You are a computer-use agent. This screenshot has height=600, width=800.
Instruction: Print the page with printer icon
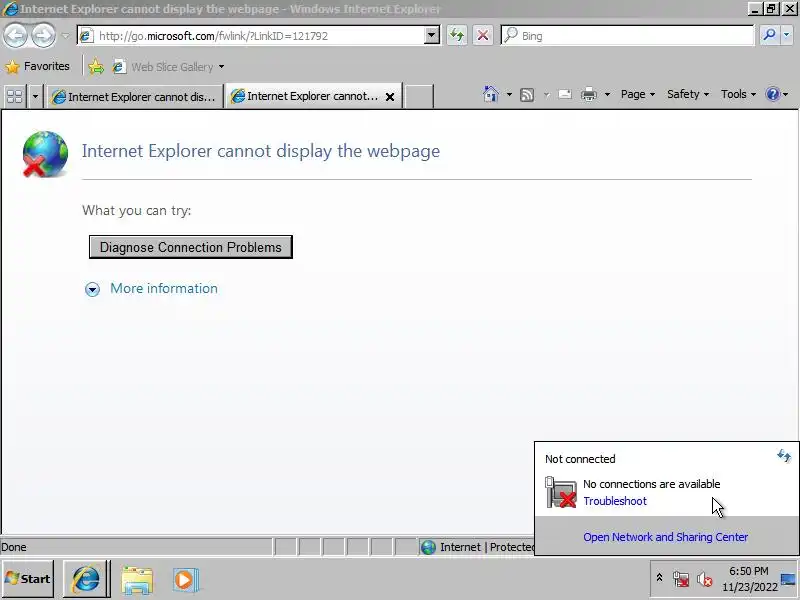589,94
